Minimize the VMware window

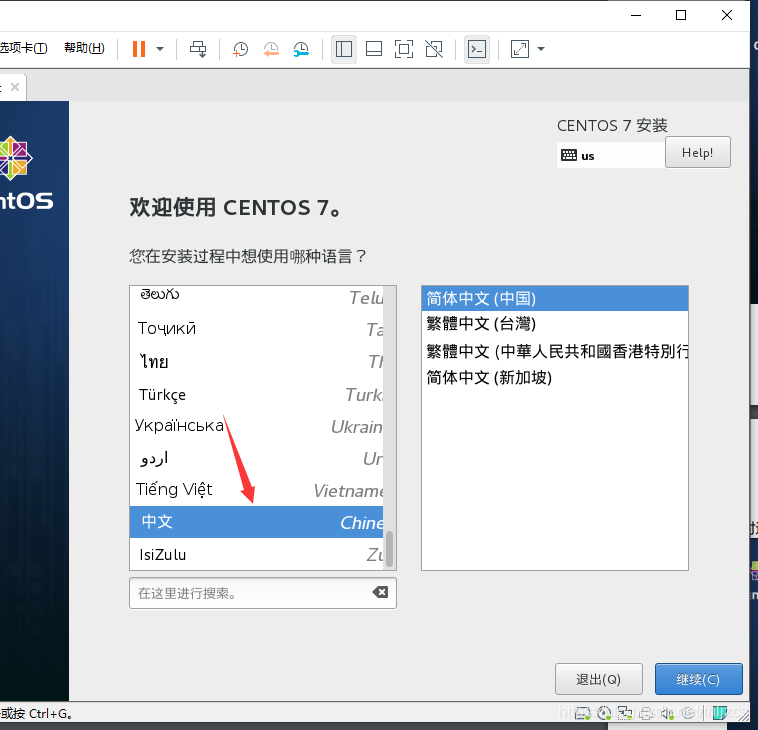(636, 15)
